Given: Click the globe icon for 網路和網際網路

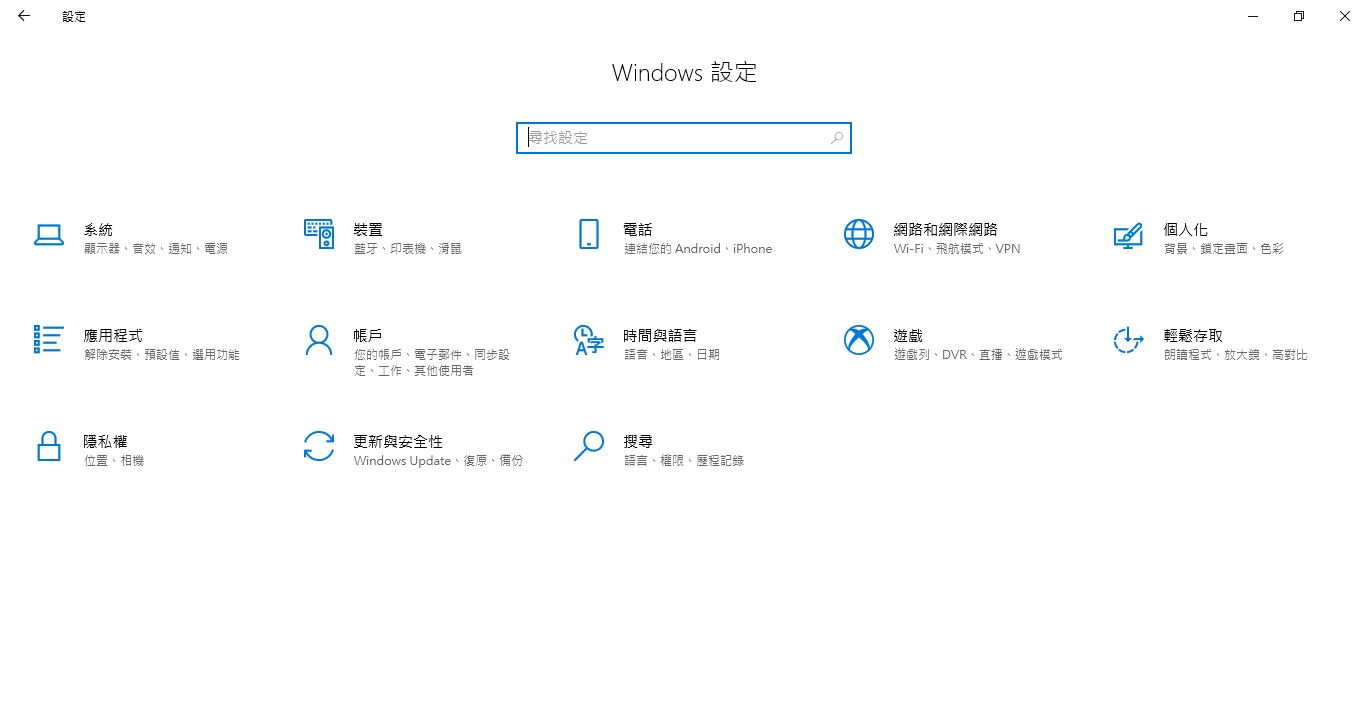Looking at the screenshot, I should 859,234.
